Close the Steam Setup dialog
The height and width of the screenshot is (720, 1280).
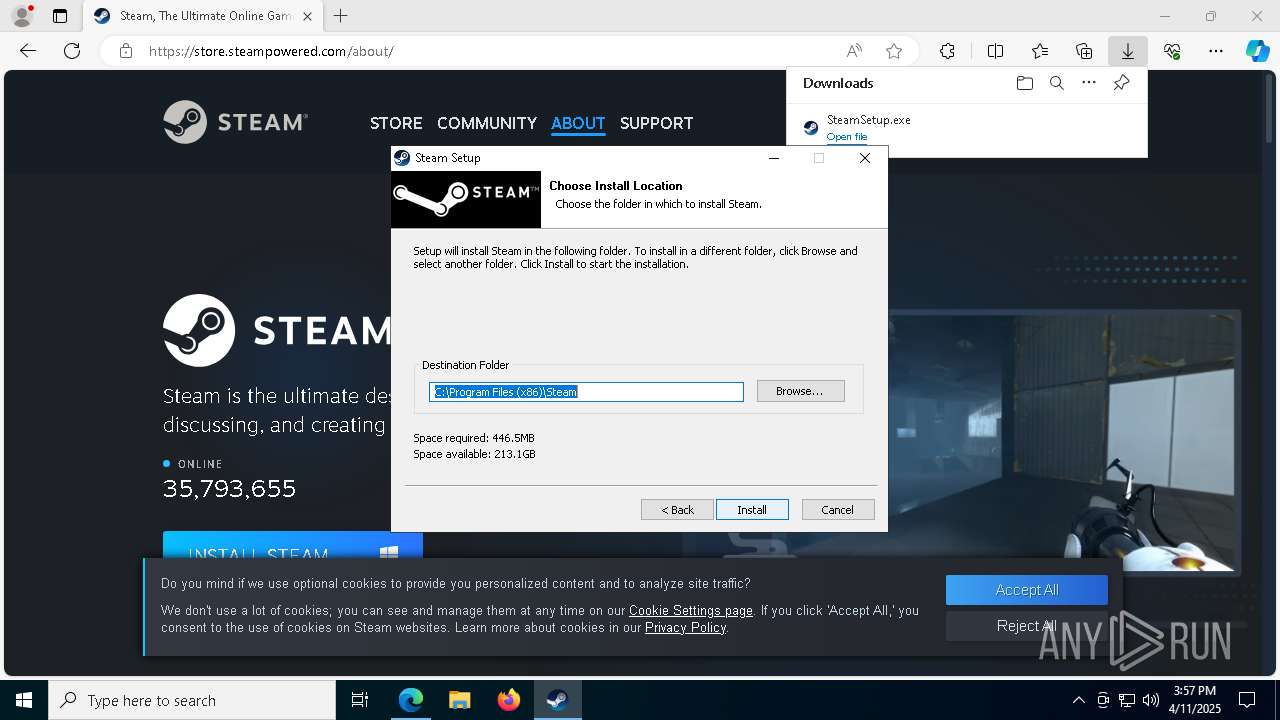(865, 158)
